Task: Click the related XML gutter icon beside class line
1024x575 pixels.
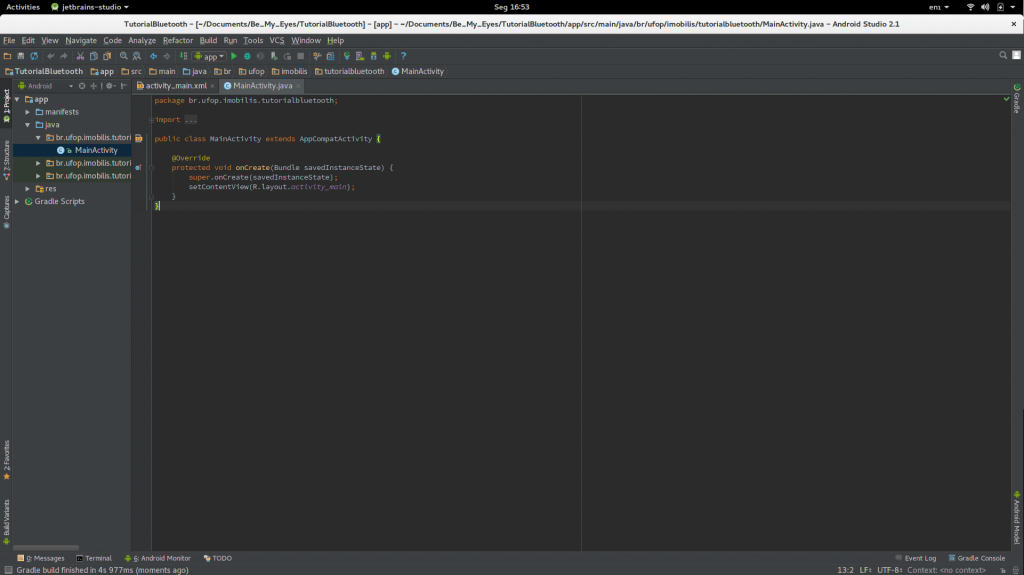Action: [139, 139]
